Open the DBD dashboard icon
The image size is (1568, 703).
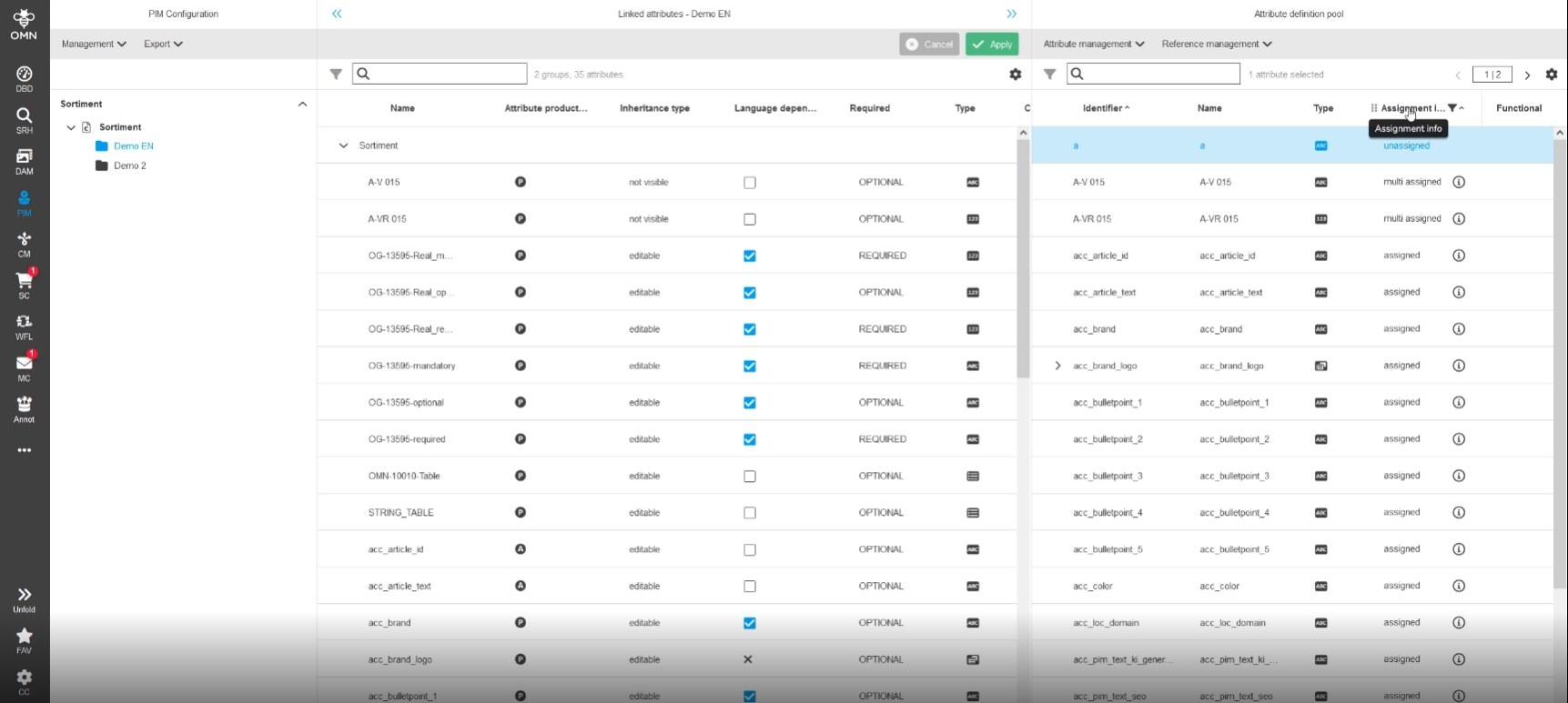click(24, 78)
